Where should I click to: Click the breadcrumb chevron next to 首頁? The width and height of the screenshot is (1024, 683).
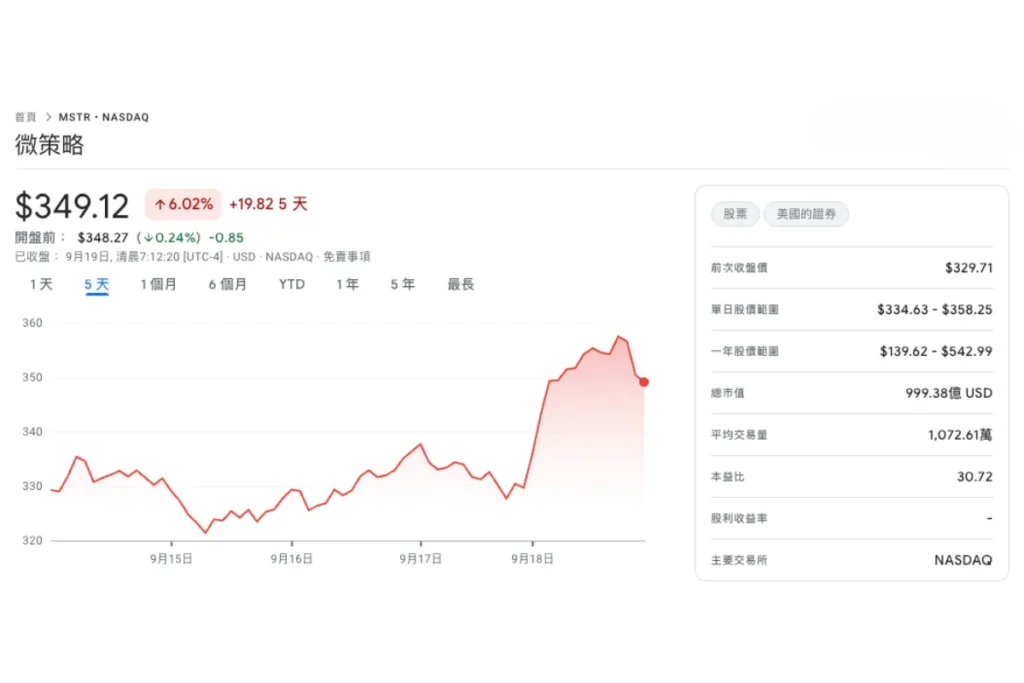48,117
